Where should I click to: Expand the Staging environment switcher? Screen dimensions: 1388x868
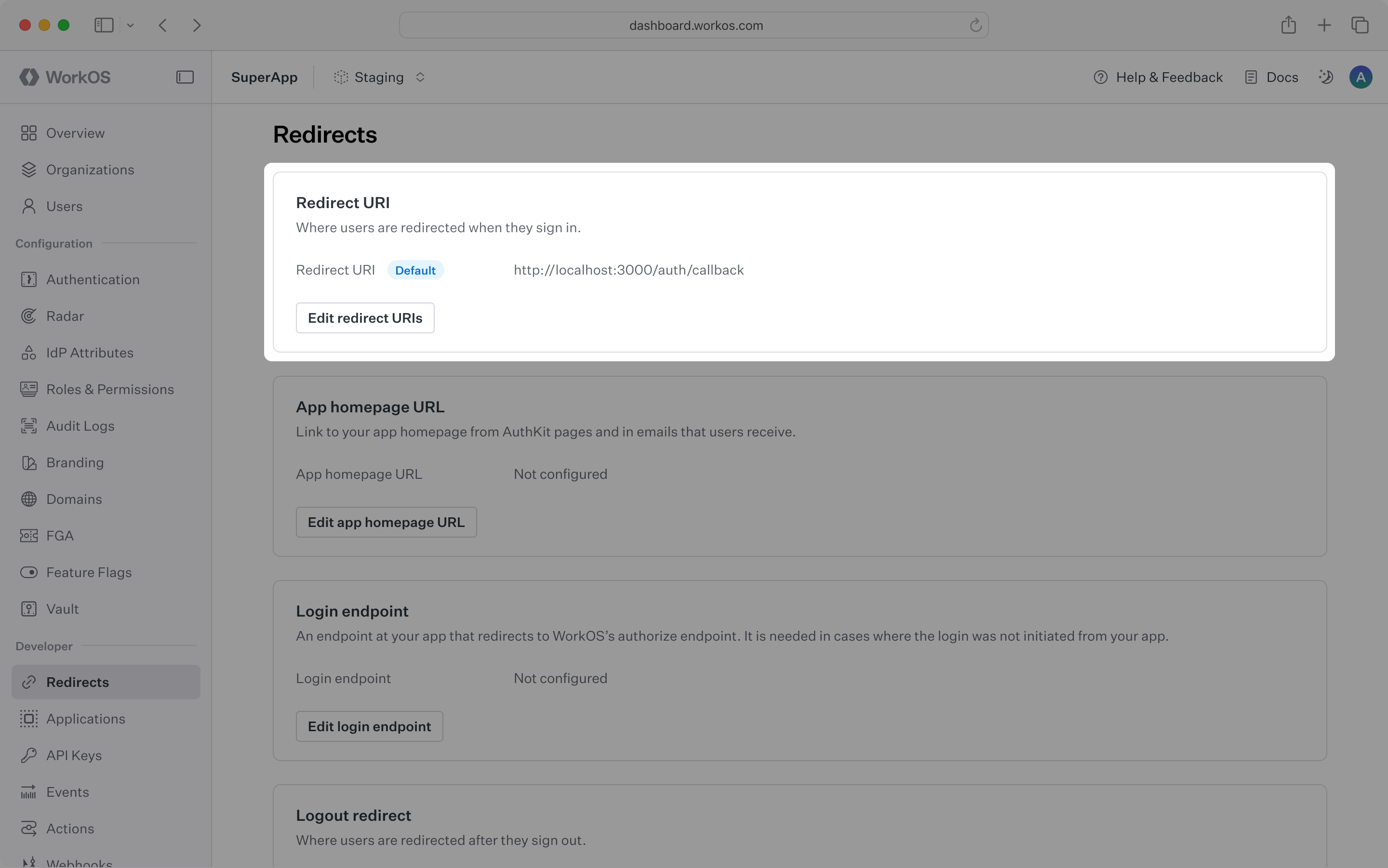[380, 77]
